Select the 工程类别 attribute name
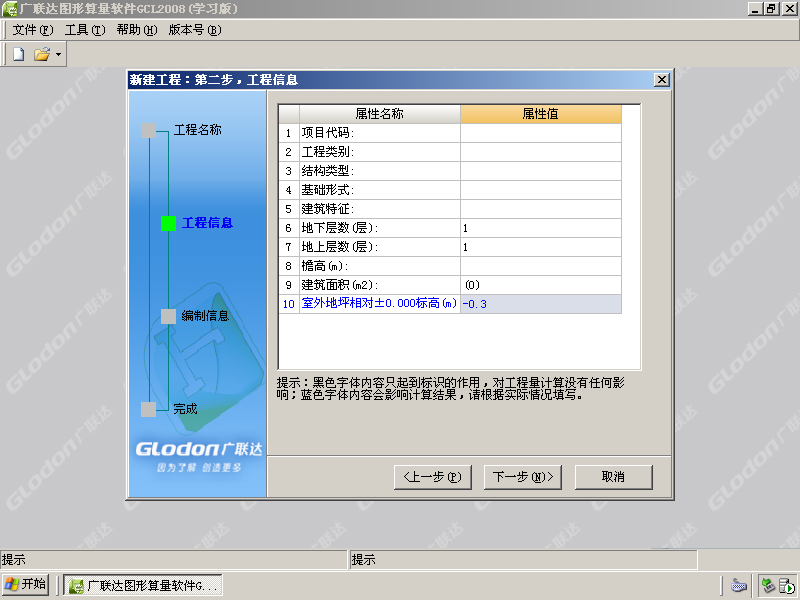The image size is (800, 600). point(380,152)
